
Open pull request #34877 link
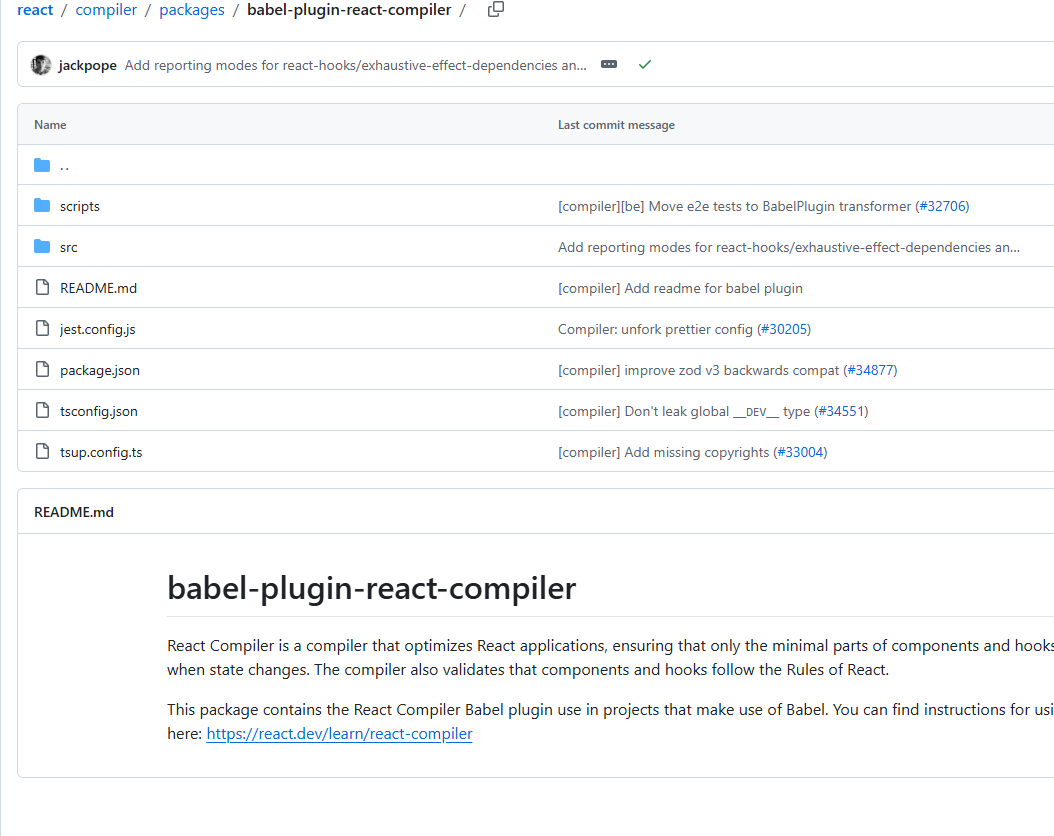(x=870, y=370)
